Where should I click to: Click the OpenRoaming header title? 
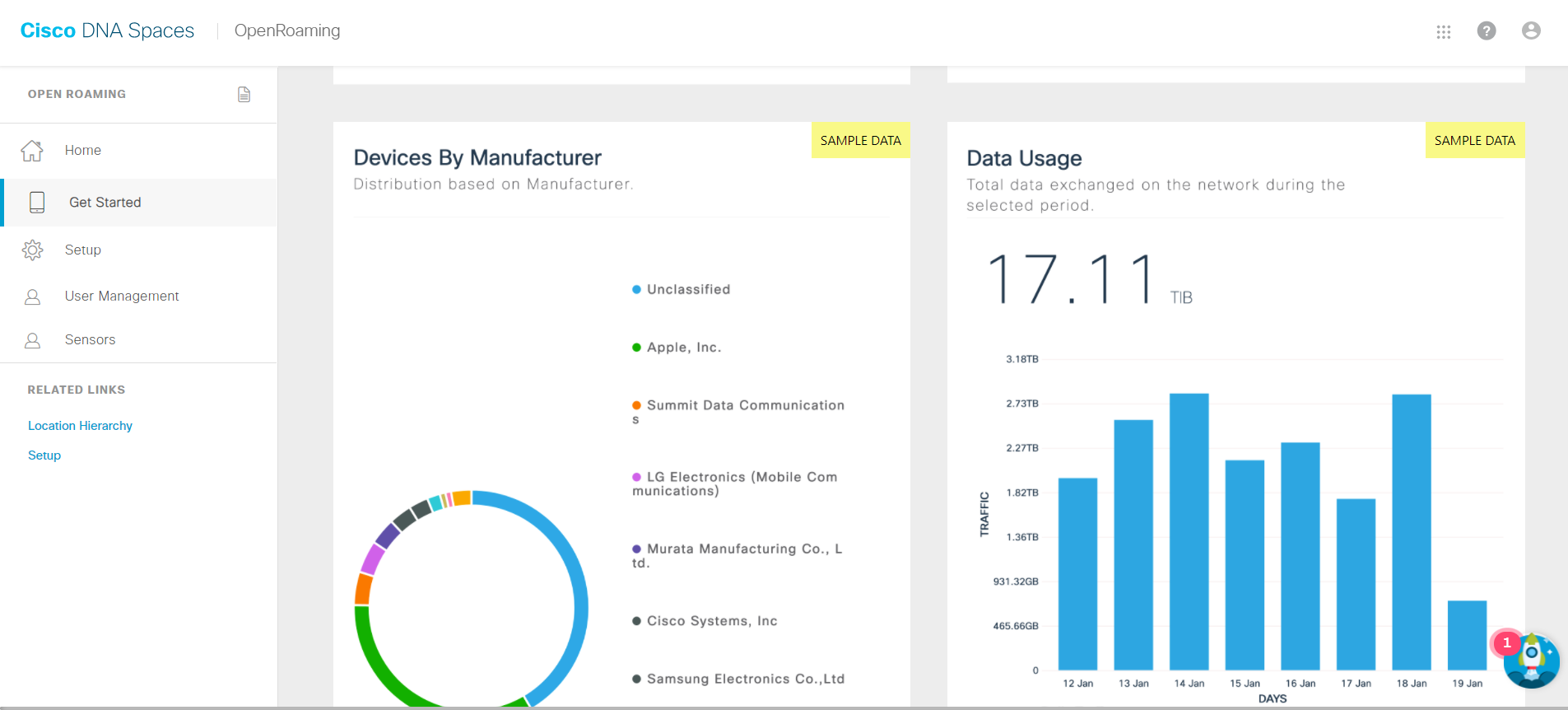pos(287,30)
